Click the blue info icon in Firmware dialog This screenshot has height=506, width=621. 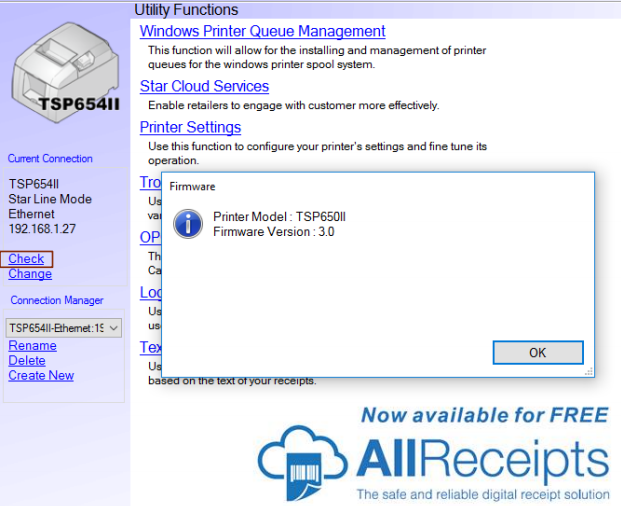(188, 224)
